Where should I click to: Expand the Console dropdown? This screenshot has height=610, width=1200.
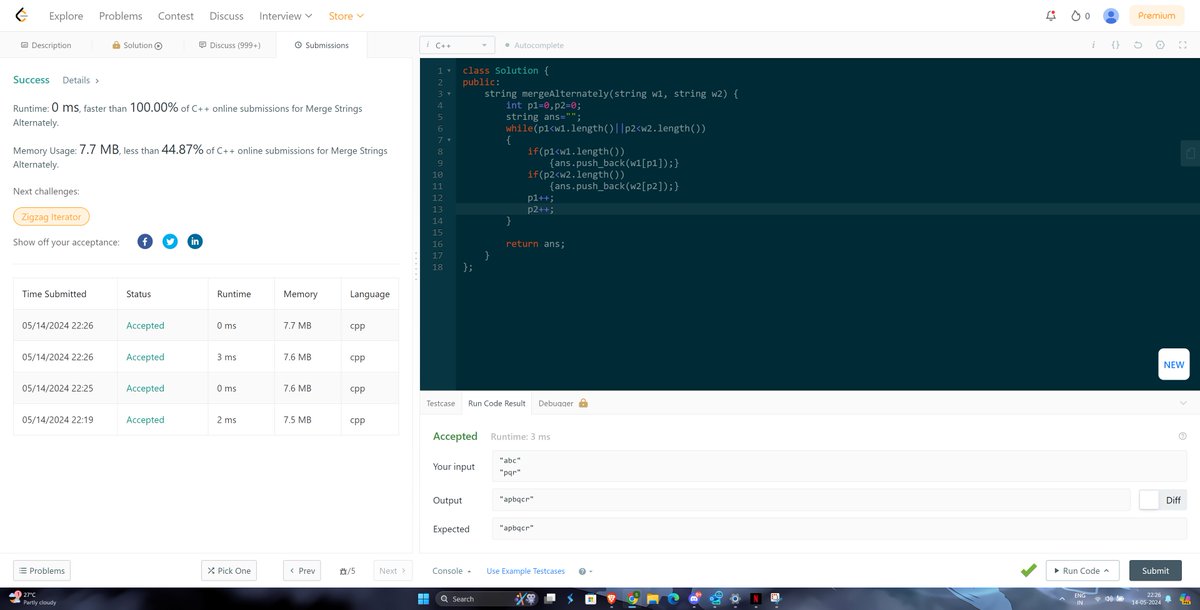tap(451, 571)
